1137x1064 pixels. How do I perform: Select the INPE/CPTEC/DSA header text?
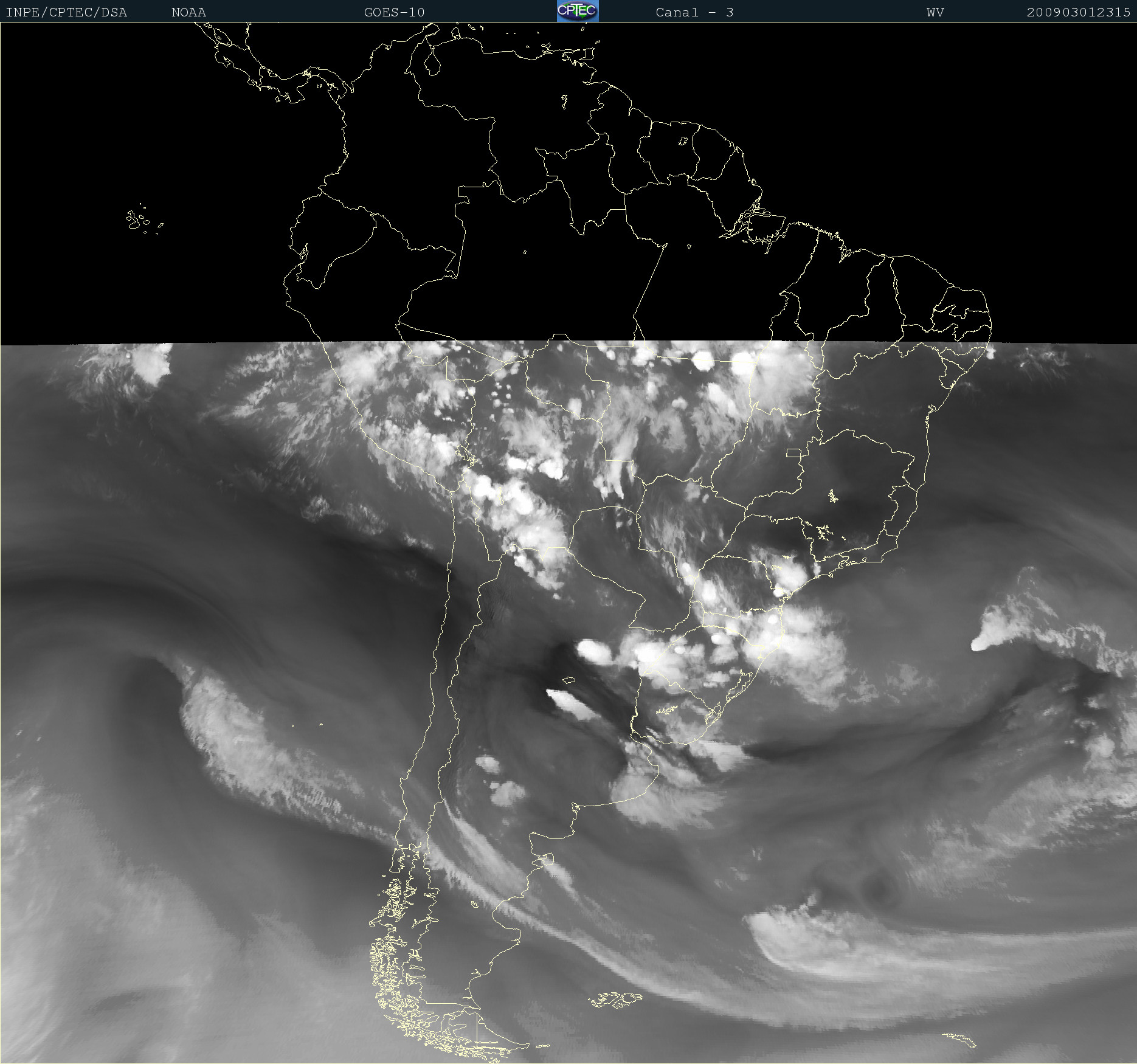tap(66, 12)
